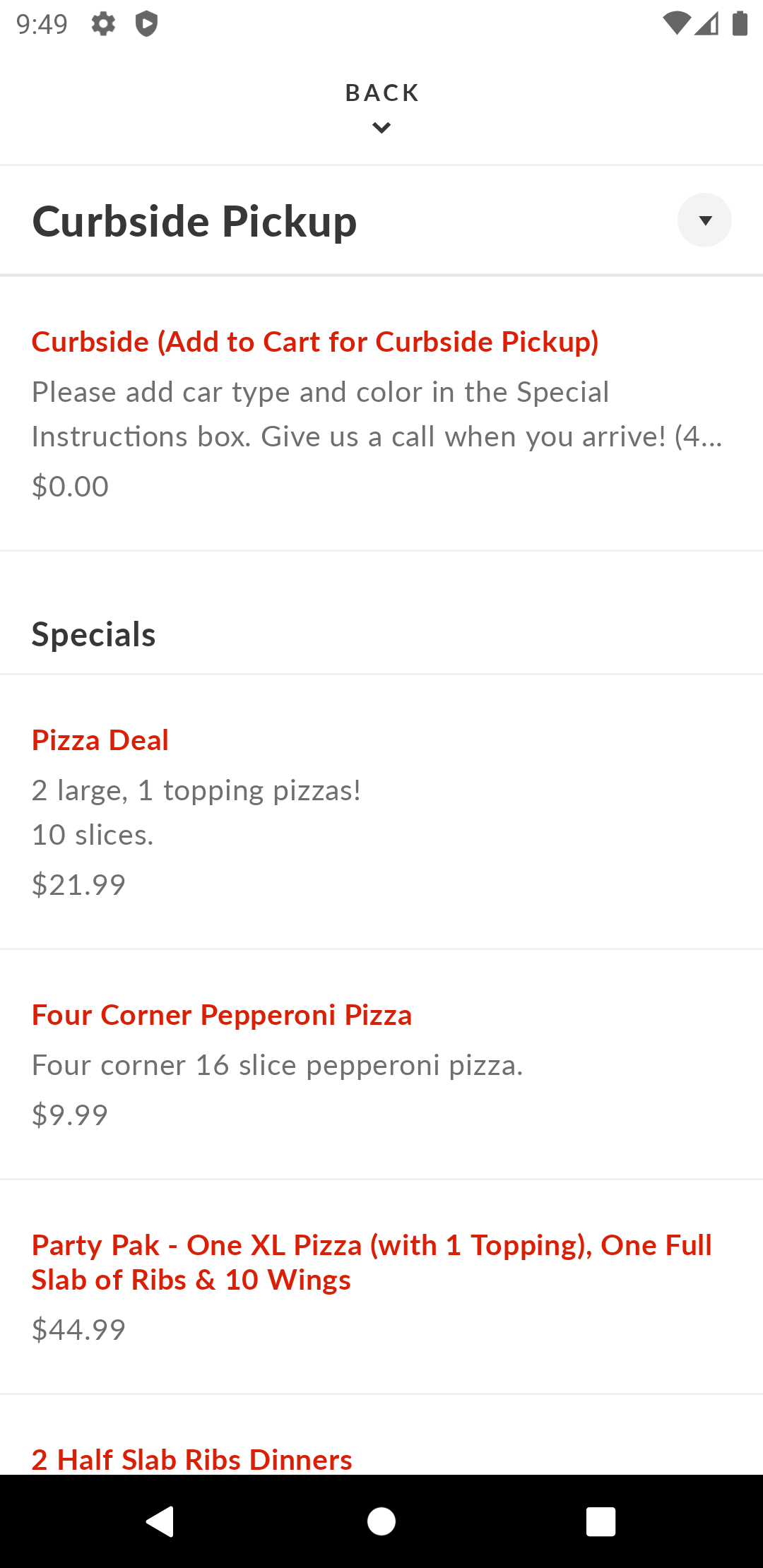This screenshot has height=1568, width=763.
Task: Tap the Curbside Pickup heading
Action: pos(194,222)
